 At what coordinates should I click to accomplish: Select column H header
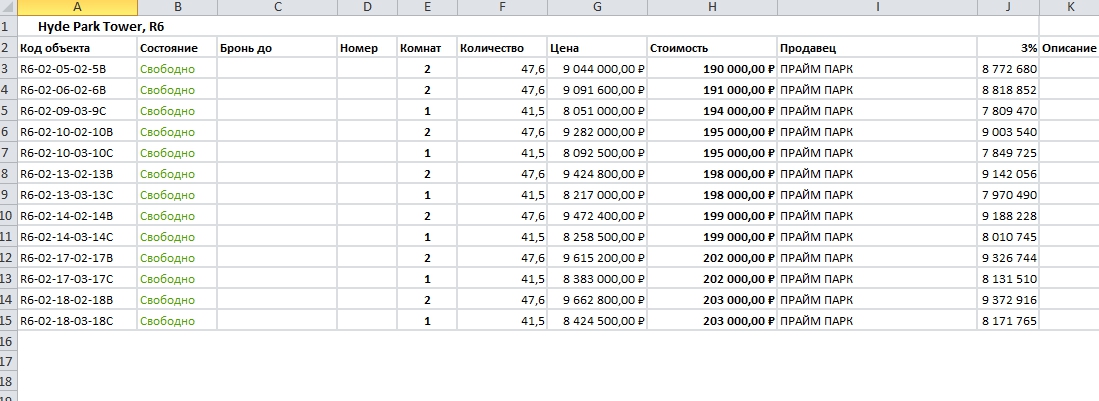click(712, 7)
